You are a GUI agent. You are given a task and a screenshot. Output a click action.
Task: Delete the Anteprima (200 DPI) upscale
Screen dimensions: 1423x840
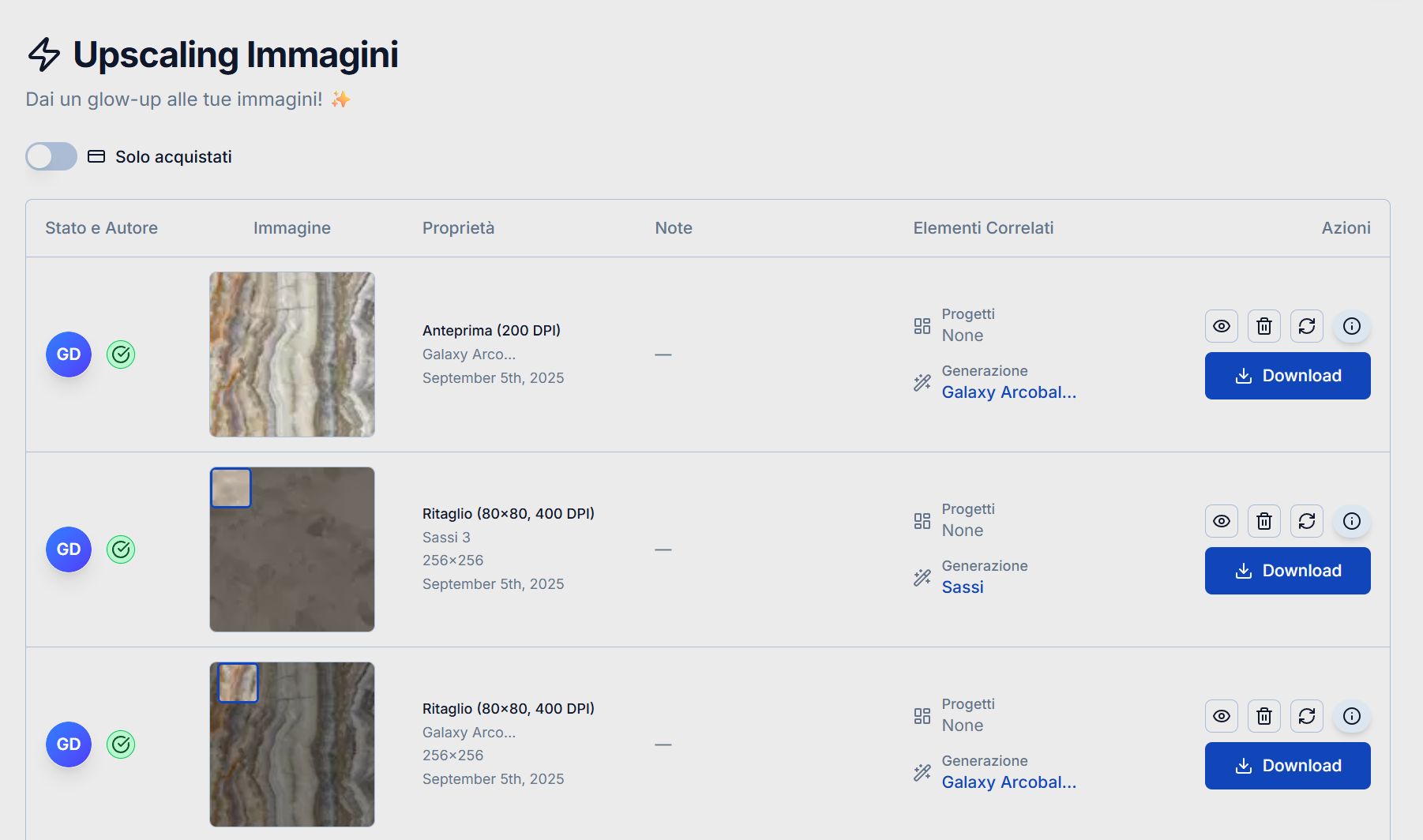[x=1263, y=325]
